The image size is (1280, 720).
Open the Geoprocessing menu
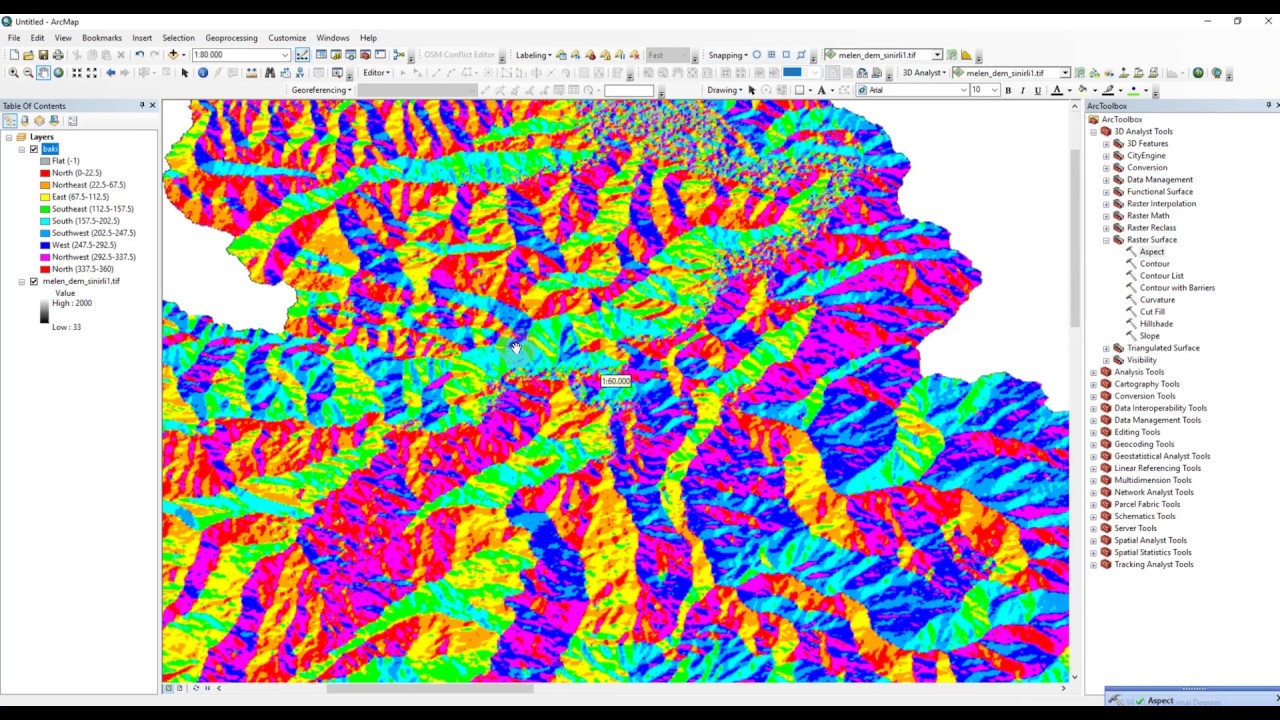point(231,38)
